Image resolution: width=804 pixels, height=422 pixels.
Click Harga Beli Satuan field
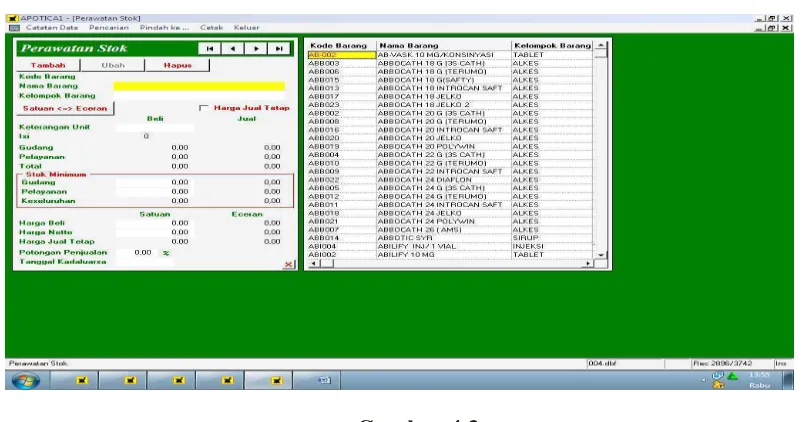(153, 223)
